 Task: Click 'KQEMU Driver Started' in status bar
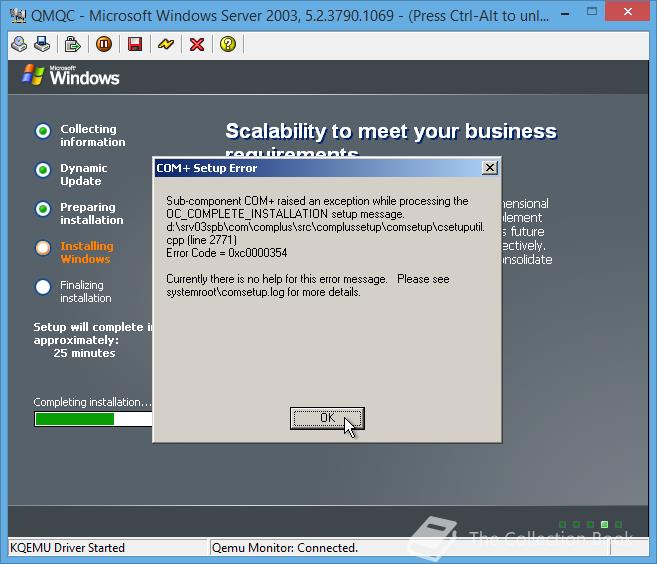67,548
